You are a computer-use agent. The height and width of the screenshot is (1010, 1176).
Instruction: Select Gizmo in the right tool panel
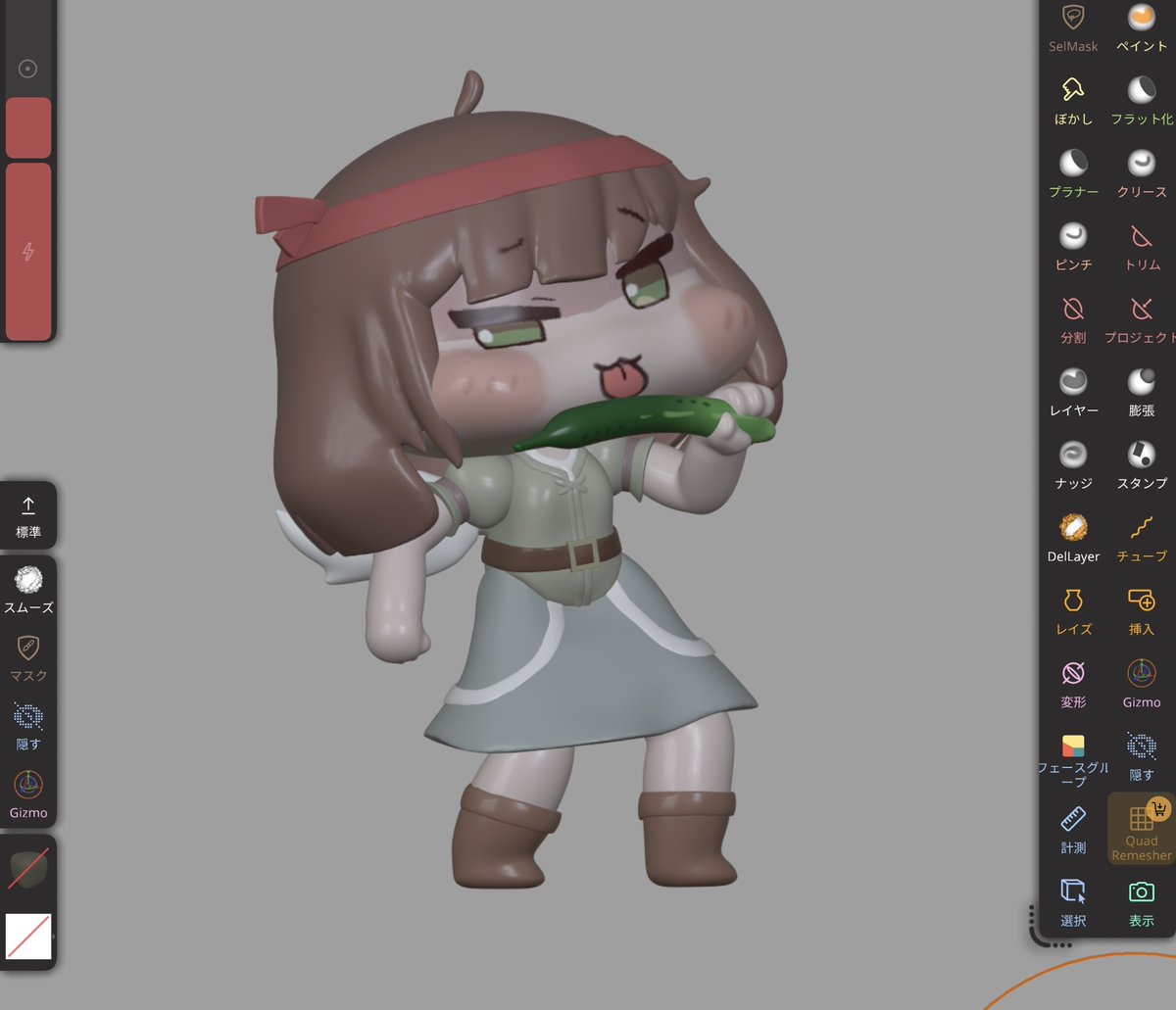point(1142,683)
